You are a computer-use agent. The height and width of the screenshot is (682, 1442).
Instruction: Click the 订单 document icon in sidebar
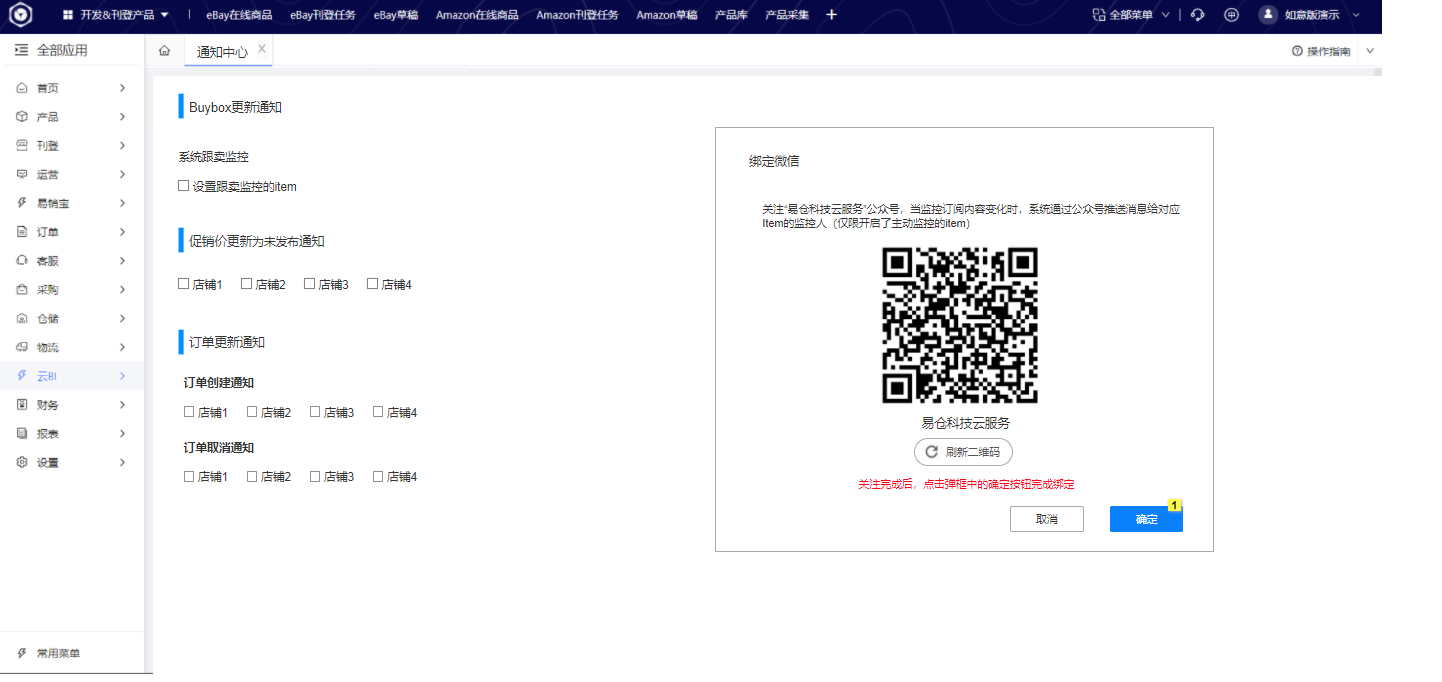[x=22, y=232]
